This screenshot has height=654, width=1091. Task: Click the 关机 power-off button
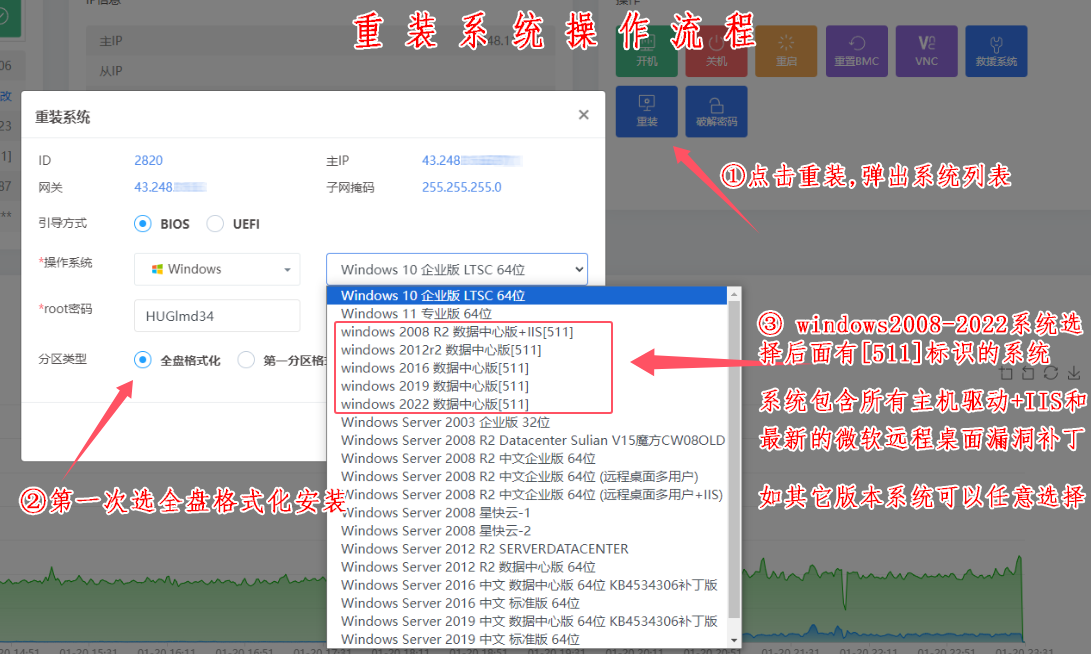pos(716,51)
